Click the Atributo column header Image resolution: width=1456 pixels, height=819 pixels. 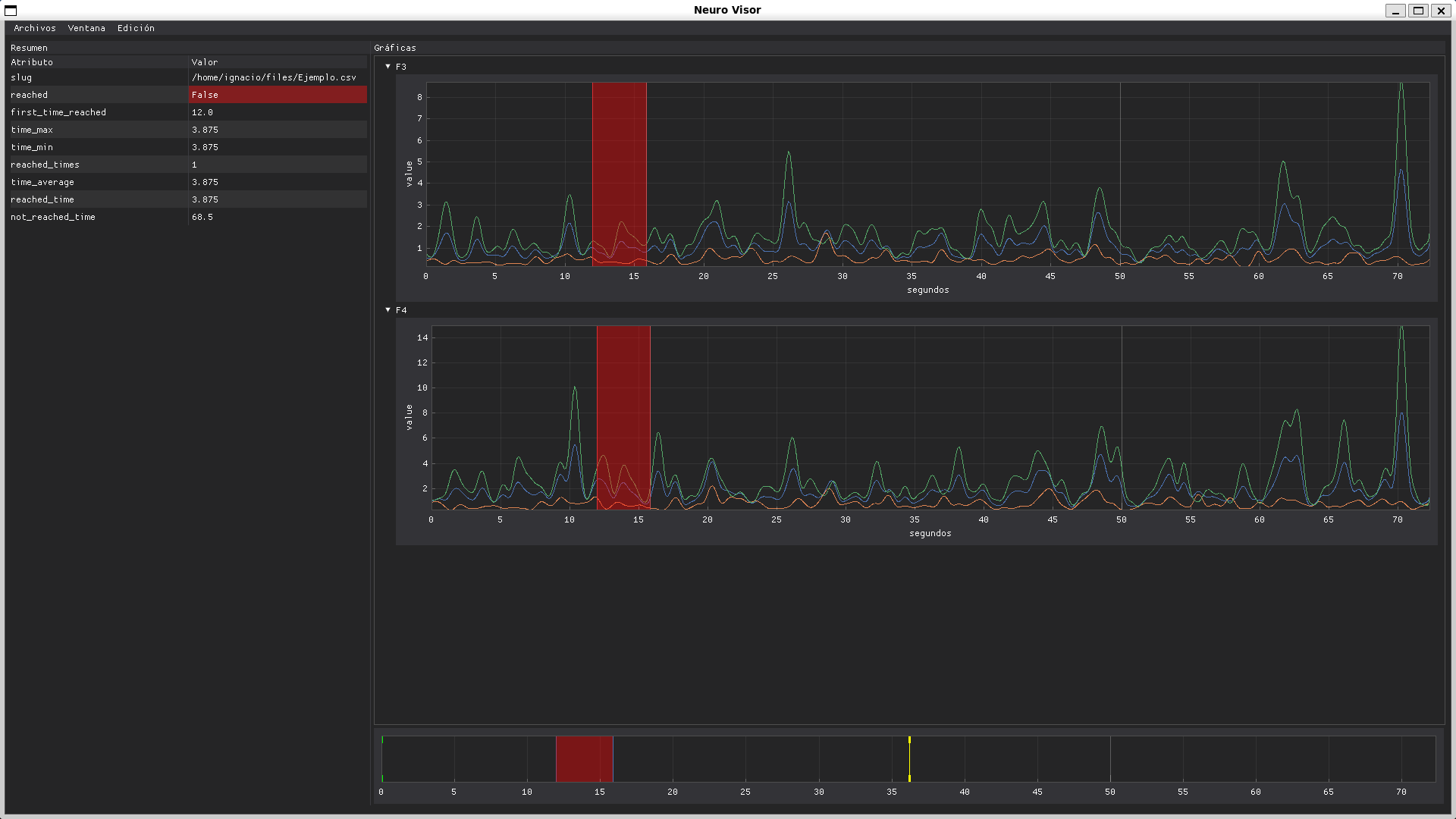point(32,62)
